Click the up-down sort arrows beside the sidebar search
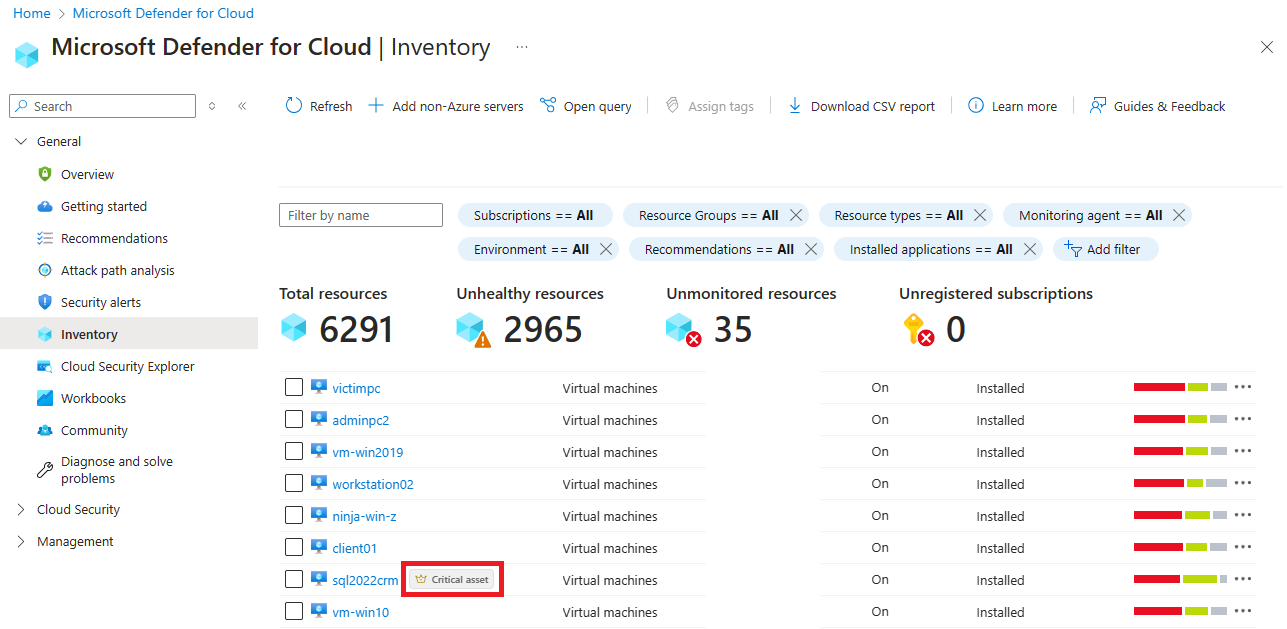 point(212,106)
